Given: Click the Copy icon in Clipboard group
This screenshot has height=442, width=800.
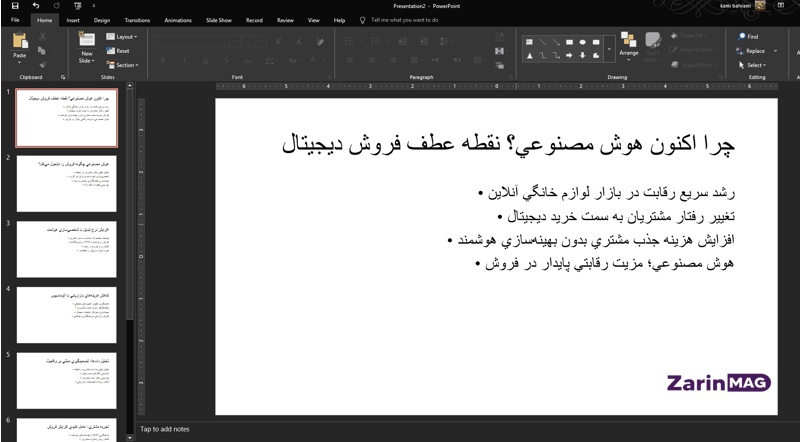Looking at the screenshot, I should click(42, 51).
